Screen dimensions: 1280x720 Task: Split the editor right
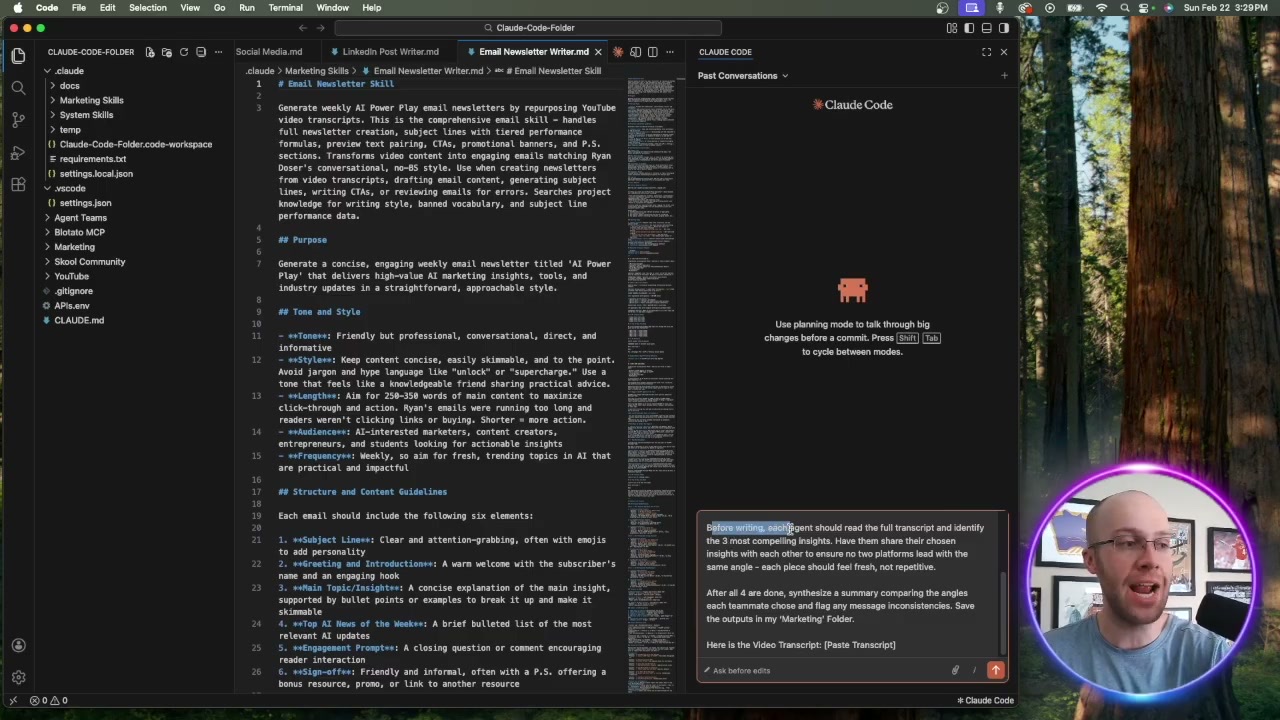click(x=652, y=52)
